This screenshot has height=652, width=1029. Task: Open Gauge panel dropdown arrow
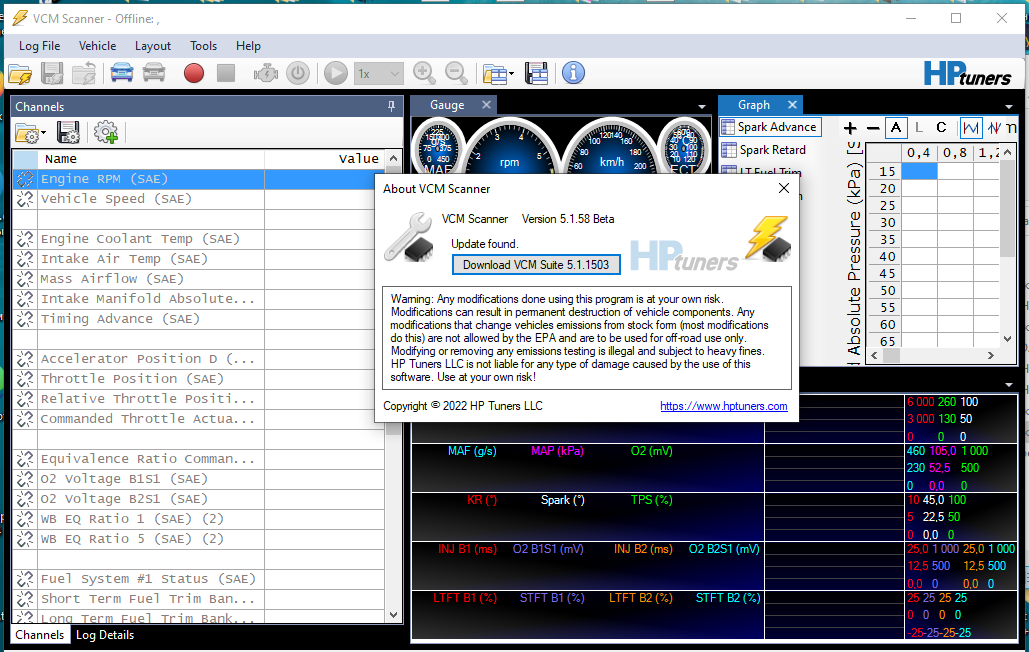pos(702,106)
